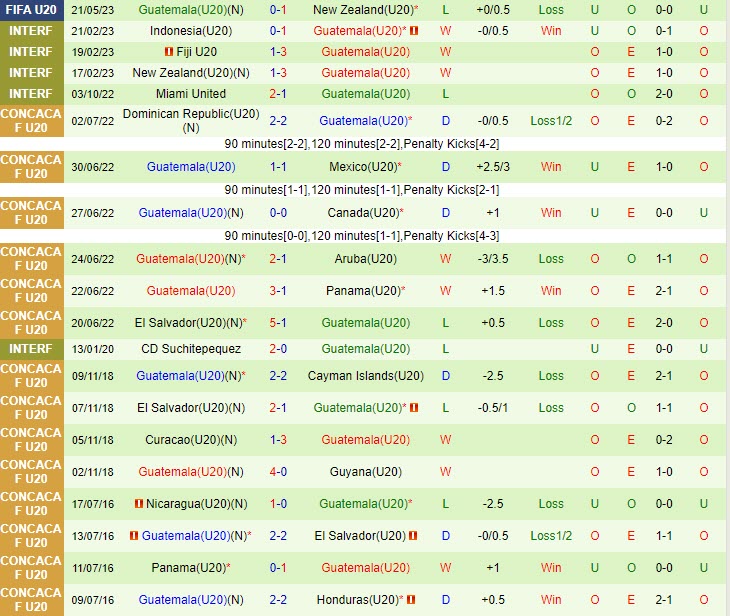The width and height of the screenshot is (730, 616).
Task: Click L result in CD Suchitepequez row
Action: pos(446,349)
